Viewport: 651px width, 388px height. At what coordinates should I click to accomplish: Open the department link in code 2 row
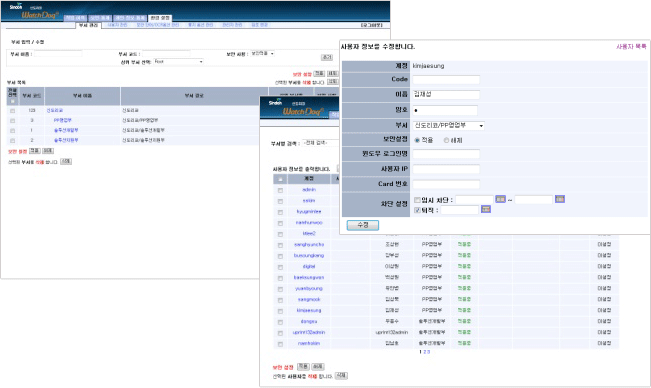pos(66,140)
